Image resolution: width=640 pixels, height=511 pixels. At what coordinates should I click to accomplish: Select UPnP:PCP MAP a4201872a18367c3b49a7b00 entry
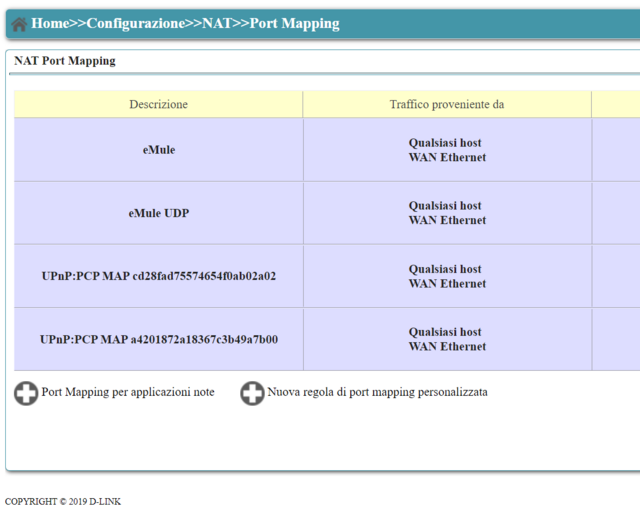coord(158,339)
